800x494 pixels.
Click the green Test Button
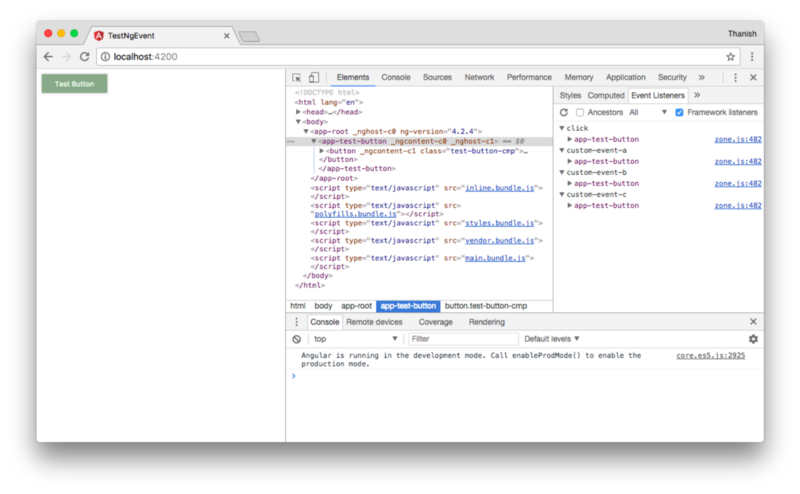pyautogui.click(x=74, y=84)
